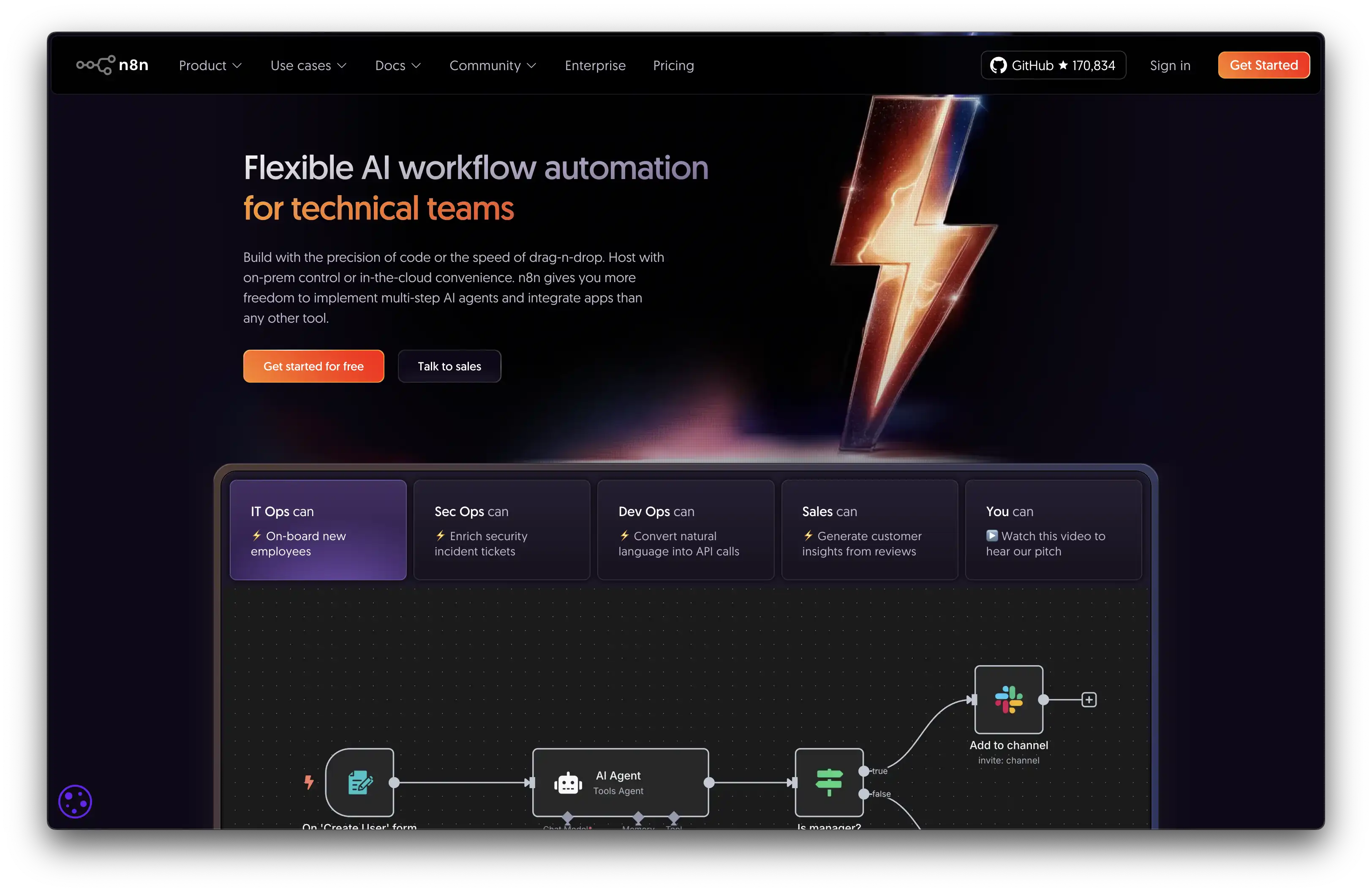Image resolution: width=1372 pixels, height=892 pixels.
Task: Click the plus icon after Slack node
Action: pos(1089,699)
